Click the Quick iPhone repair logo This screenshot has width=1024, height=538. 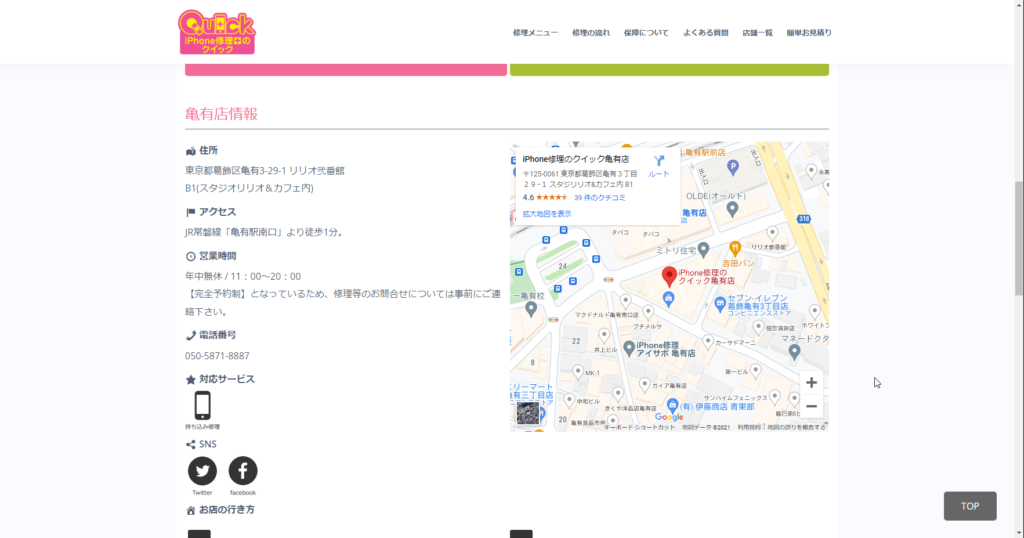(x=217, y=32)
